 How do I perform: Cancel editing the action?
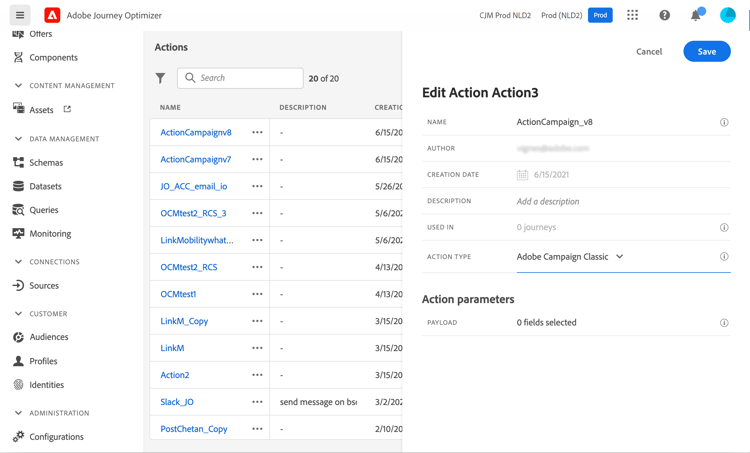[x=649, y=51]
